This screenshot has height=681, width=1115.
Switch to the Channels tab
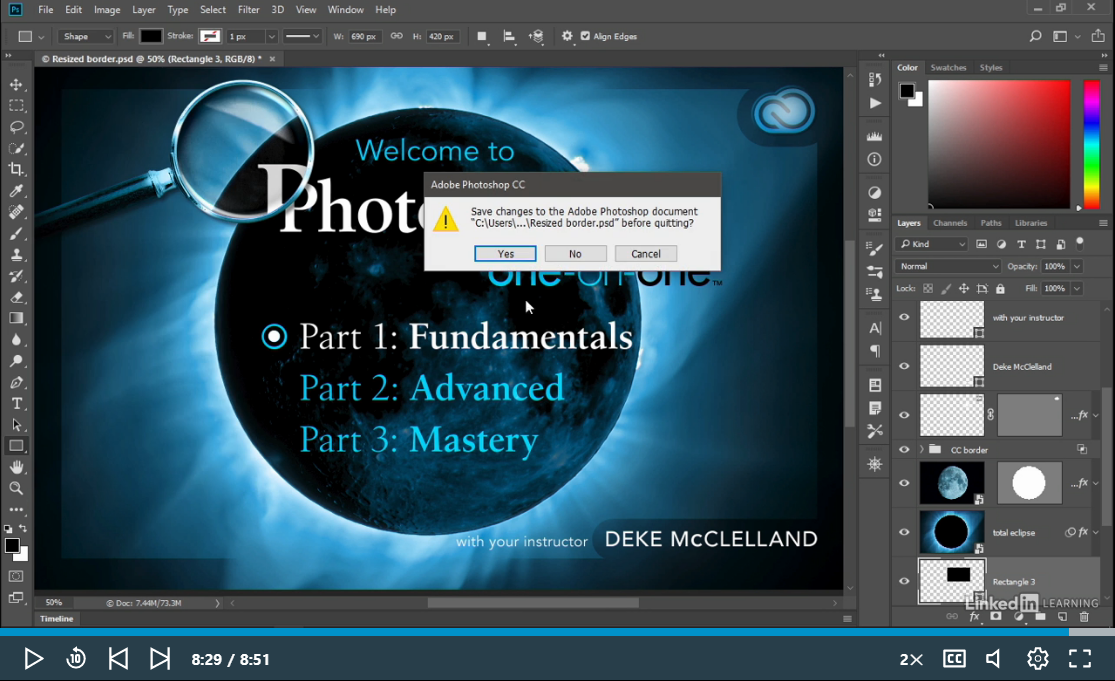coord(949,223)
